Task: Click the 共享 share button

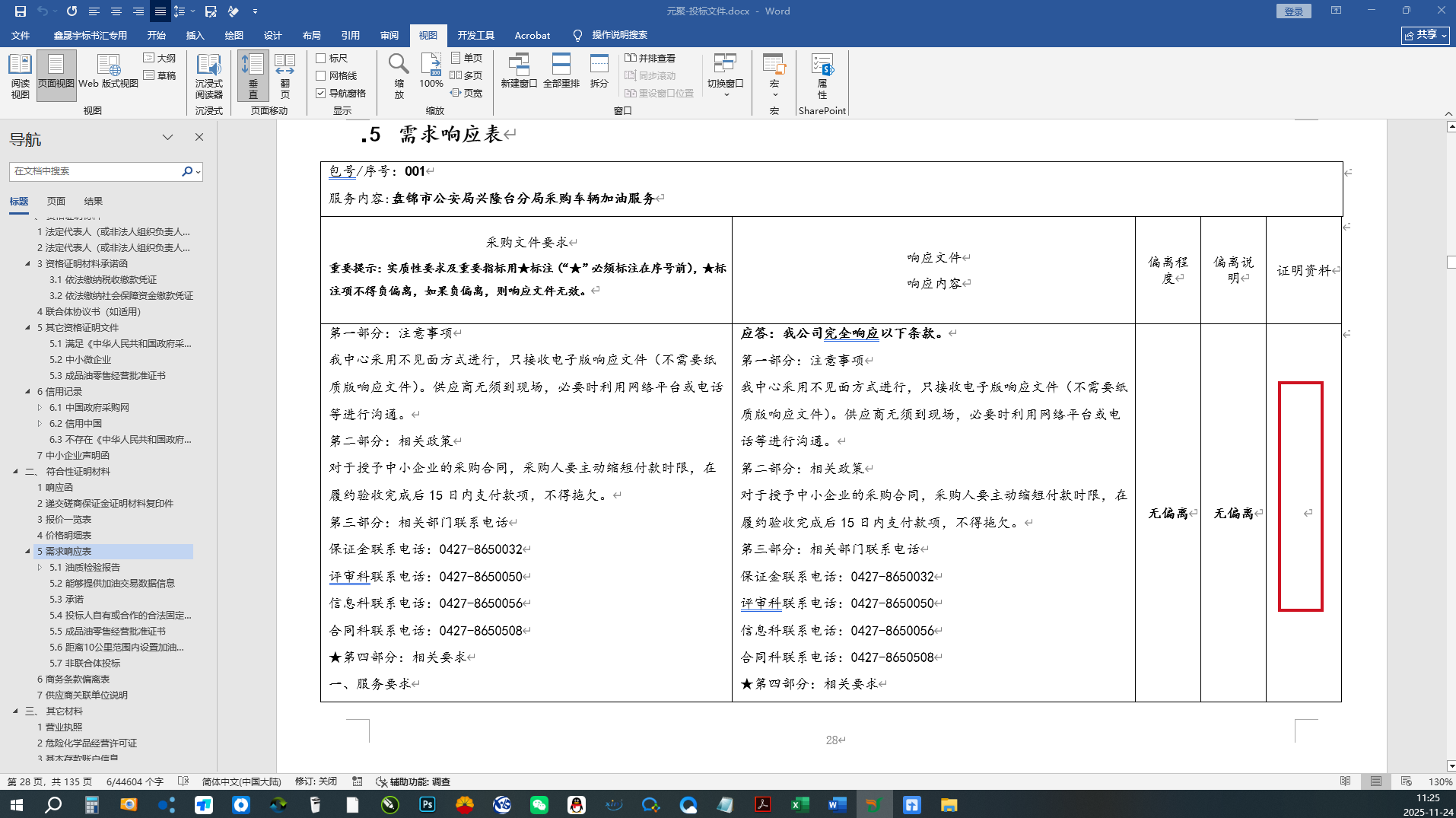Action: 1426,35
